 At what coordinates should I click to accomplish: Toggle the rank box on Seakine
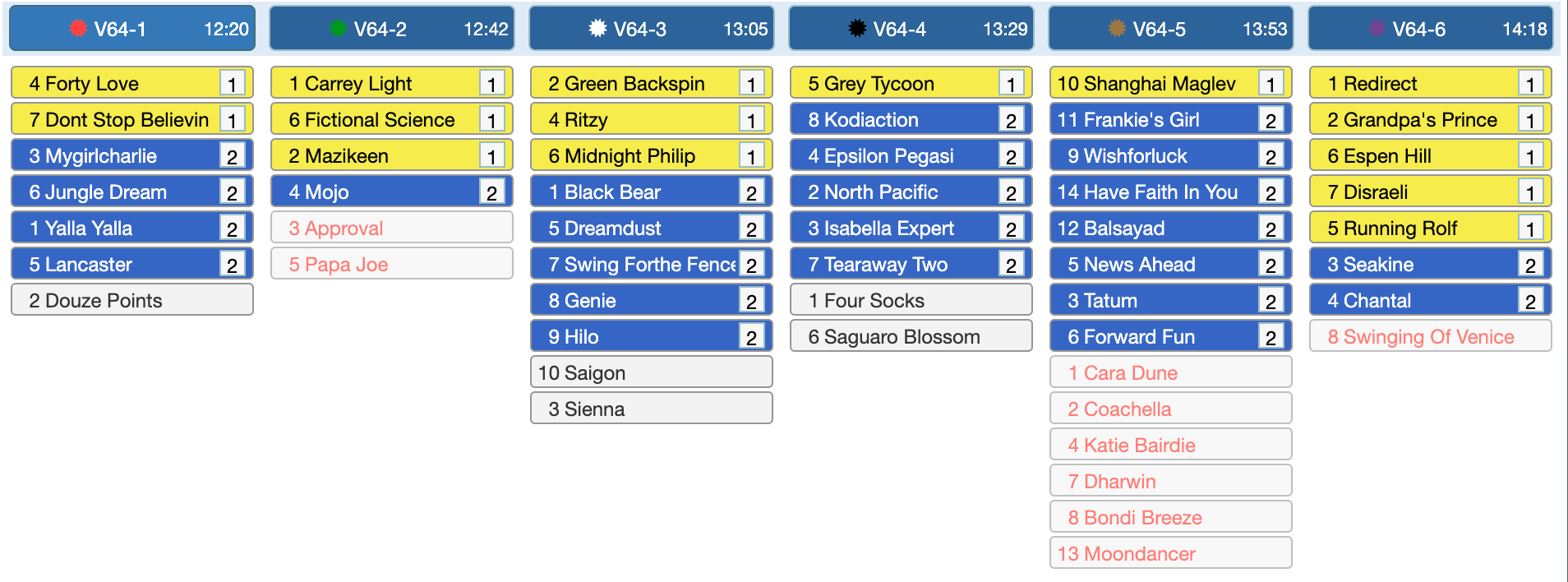click(1531, 264)
